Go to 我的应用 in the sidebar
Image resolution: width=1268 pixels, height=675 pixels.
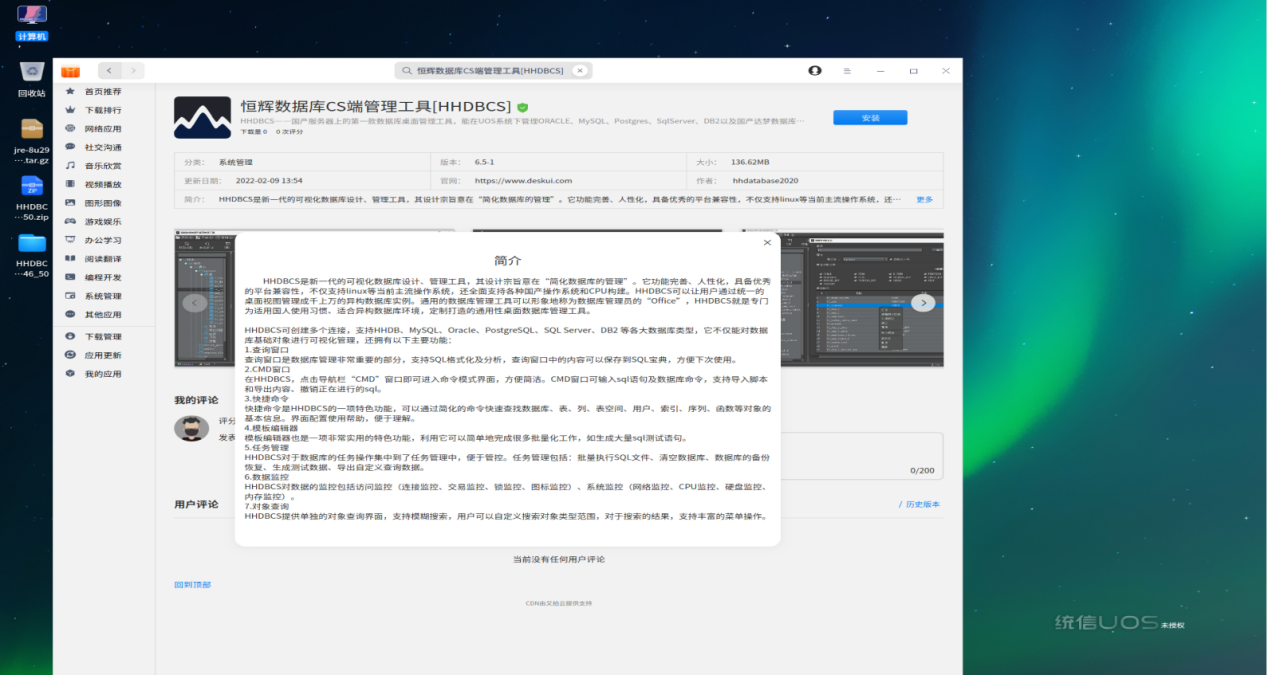(104, 374)
